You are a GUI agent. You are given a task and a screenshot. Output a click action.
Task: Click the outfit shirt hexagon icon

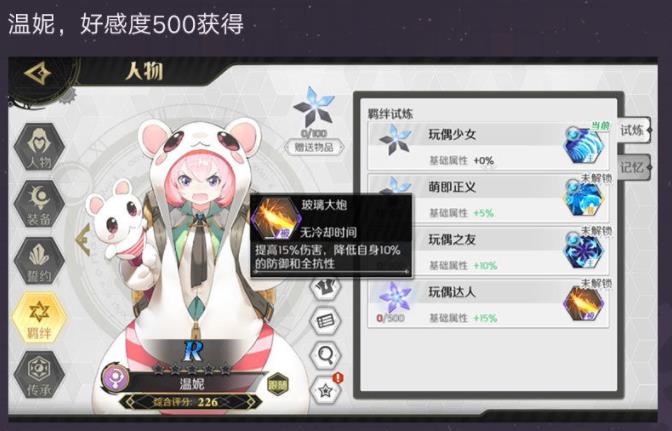326,288
